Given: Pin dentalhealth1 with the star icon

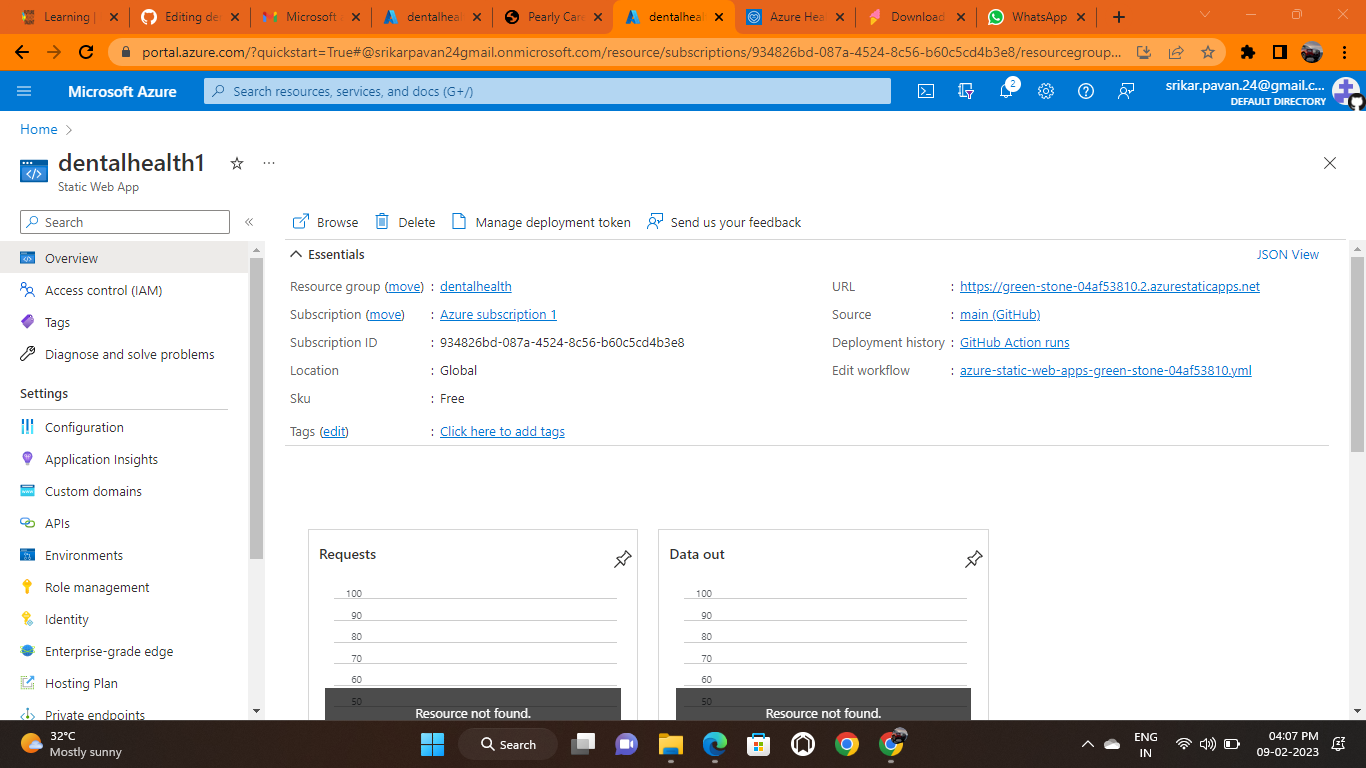Looking at the screenshot, I should [x=237, y=163].
